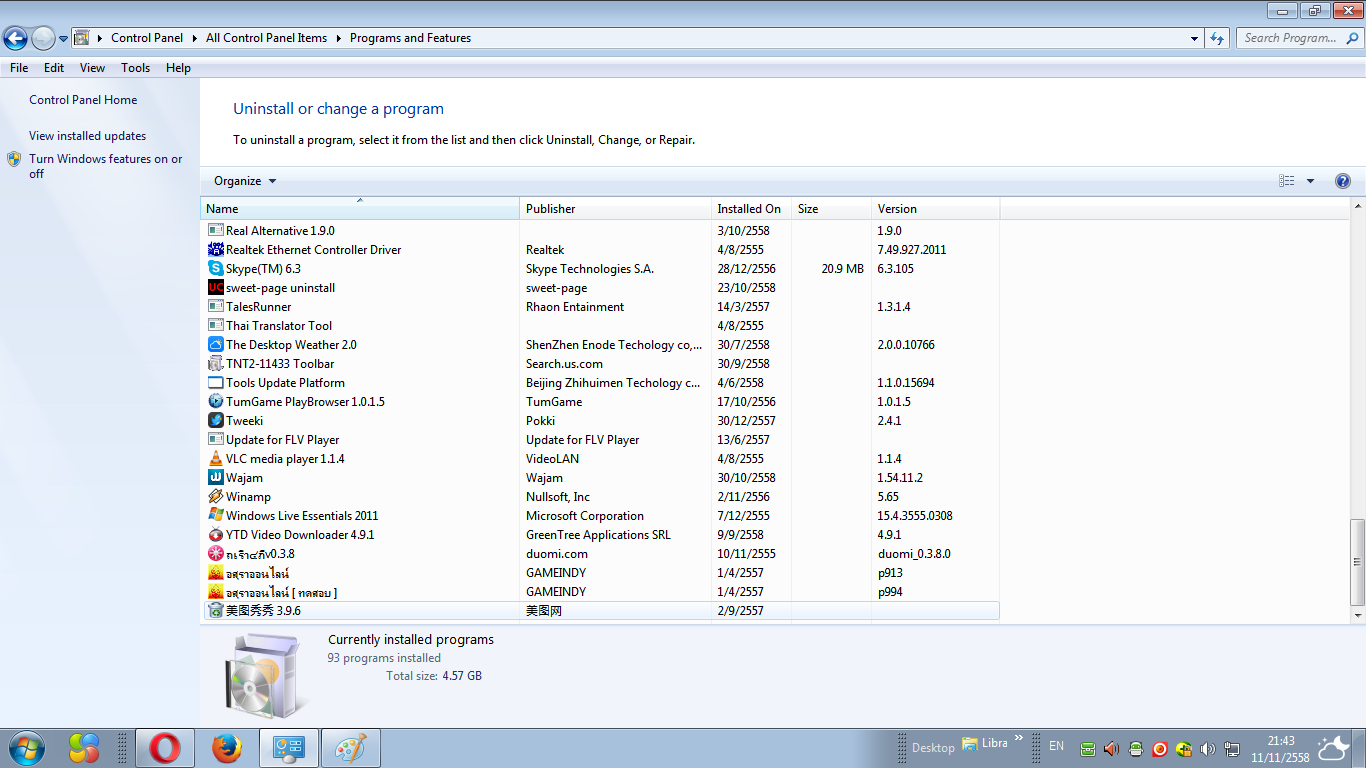Click the Desktop toolbar label in taskbar
The height and width of the screenshot is (768, 1366).
tap(933, 748)
